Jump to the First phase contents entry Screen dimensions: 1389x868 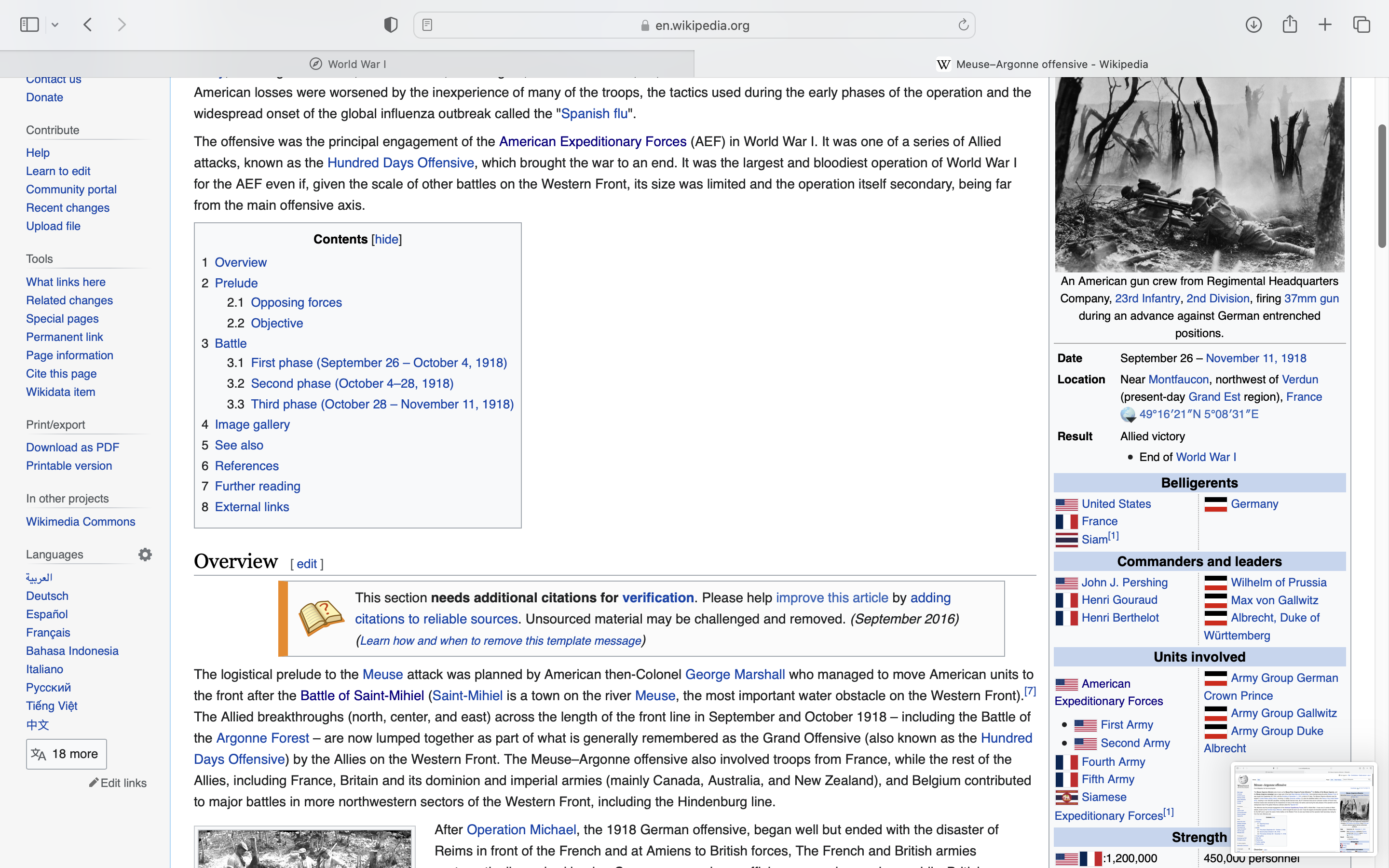pos(378,363)
